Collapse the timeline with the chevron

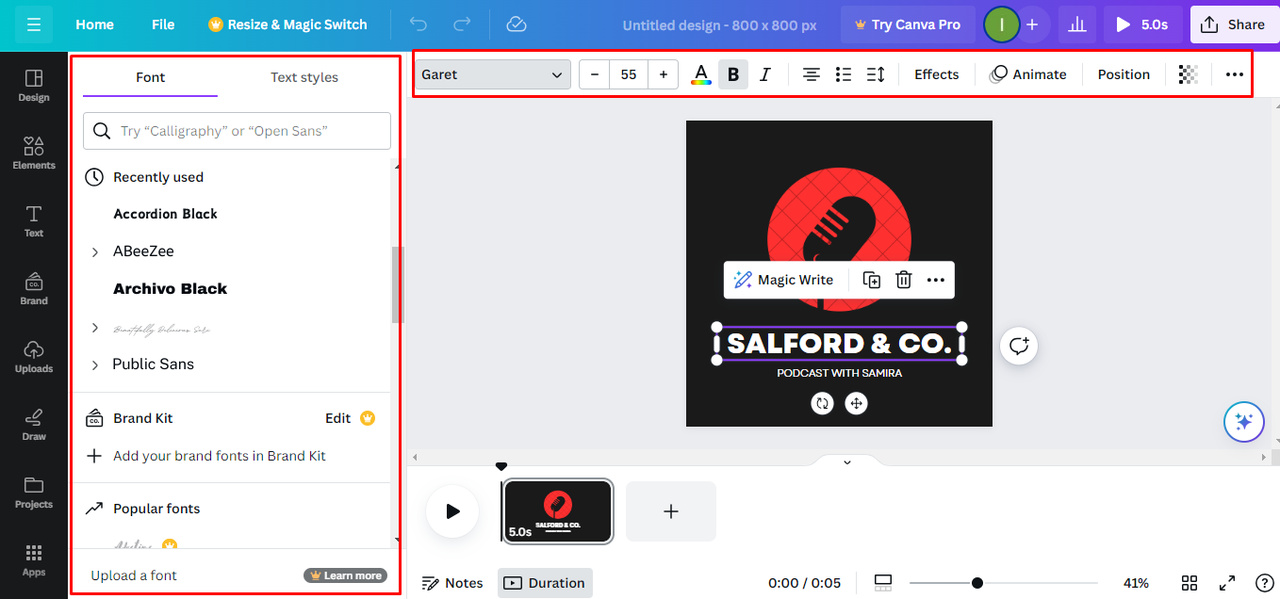click(x=847, y=462)
